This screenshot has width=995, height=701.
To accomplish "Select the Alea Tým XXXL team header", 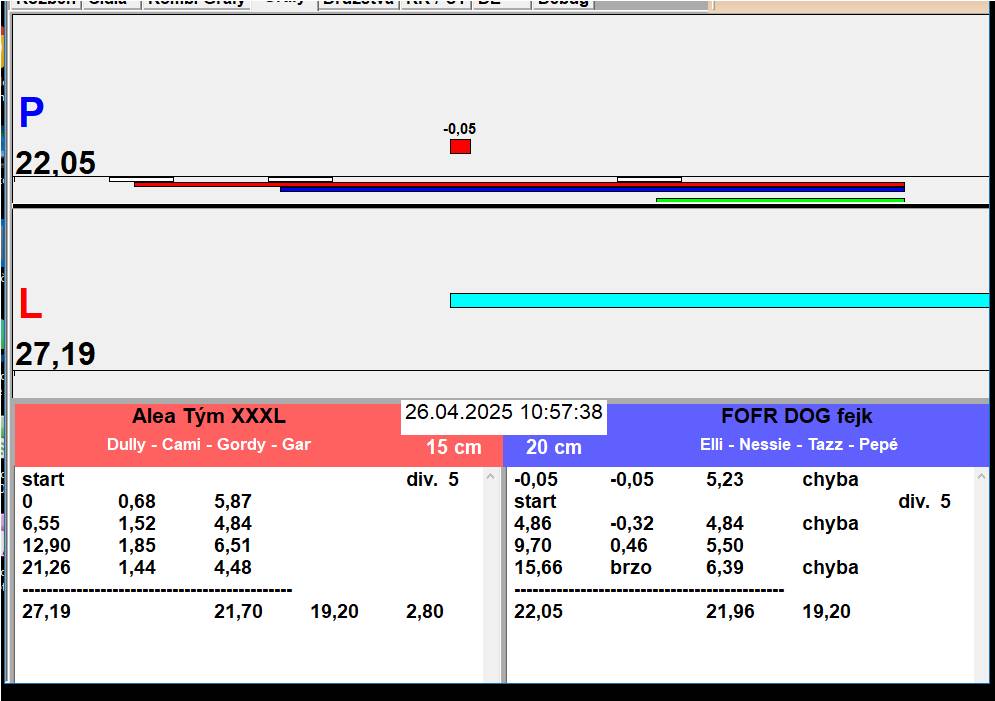I will click(208, 417).
